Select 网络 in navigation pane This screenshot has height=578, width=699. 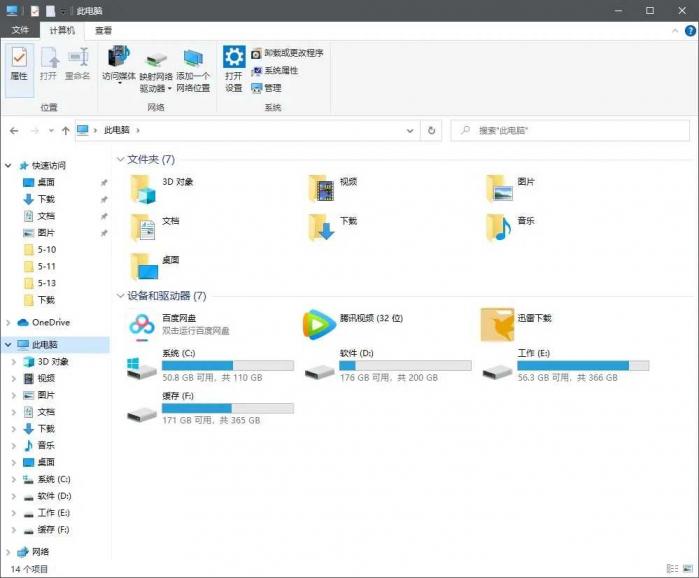tap(33, 552)
